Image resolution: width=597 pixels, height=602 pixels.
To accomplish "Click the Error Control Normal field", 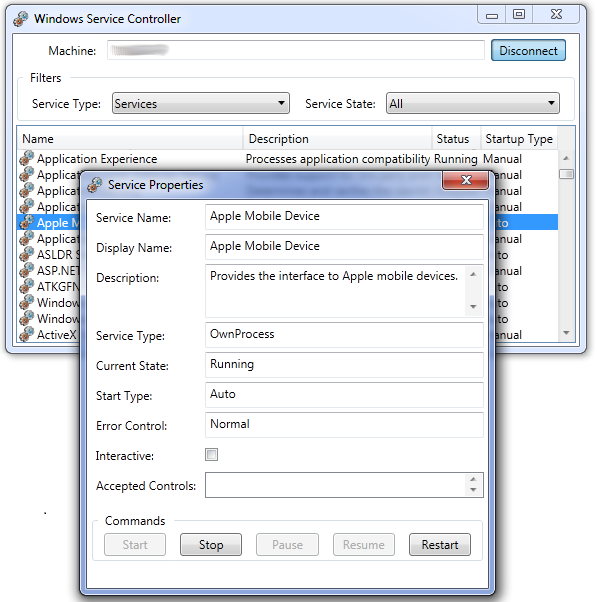I will point(344,425).
